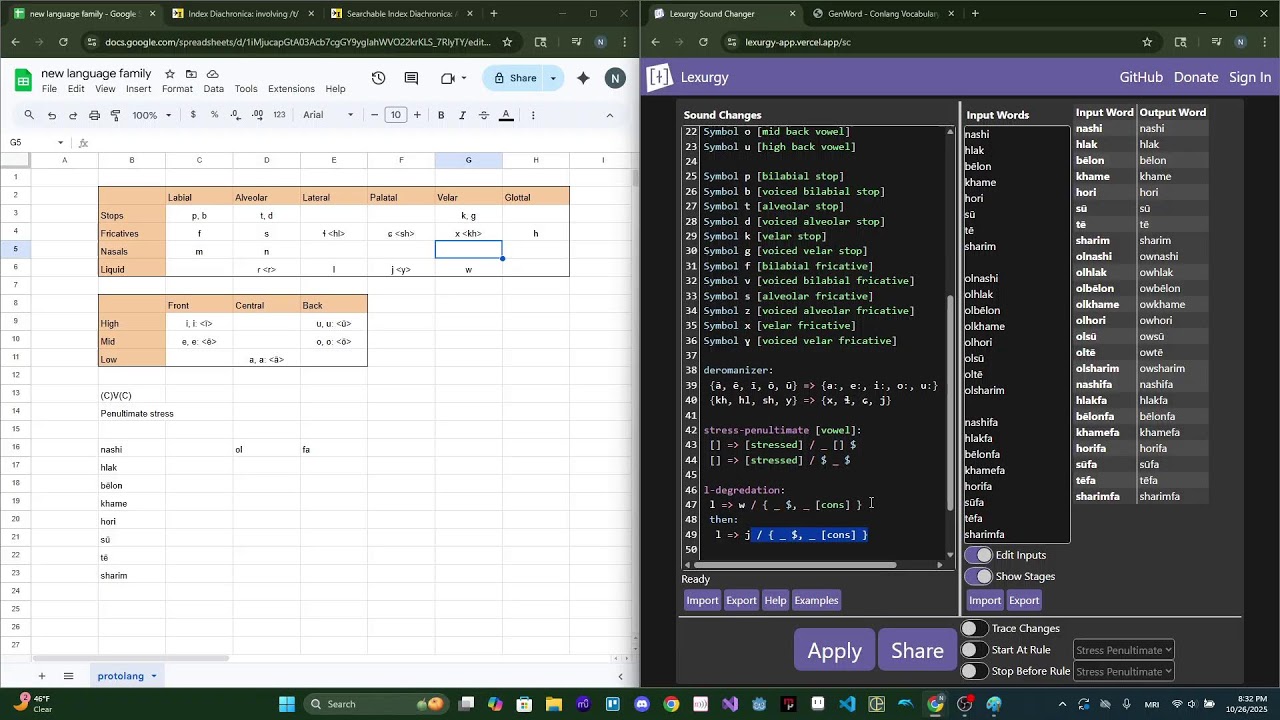Enable the Stop Before Rule switch
Image resolution: width=1280 pixels, height=720 pixels.
974,671
